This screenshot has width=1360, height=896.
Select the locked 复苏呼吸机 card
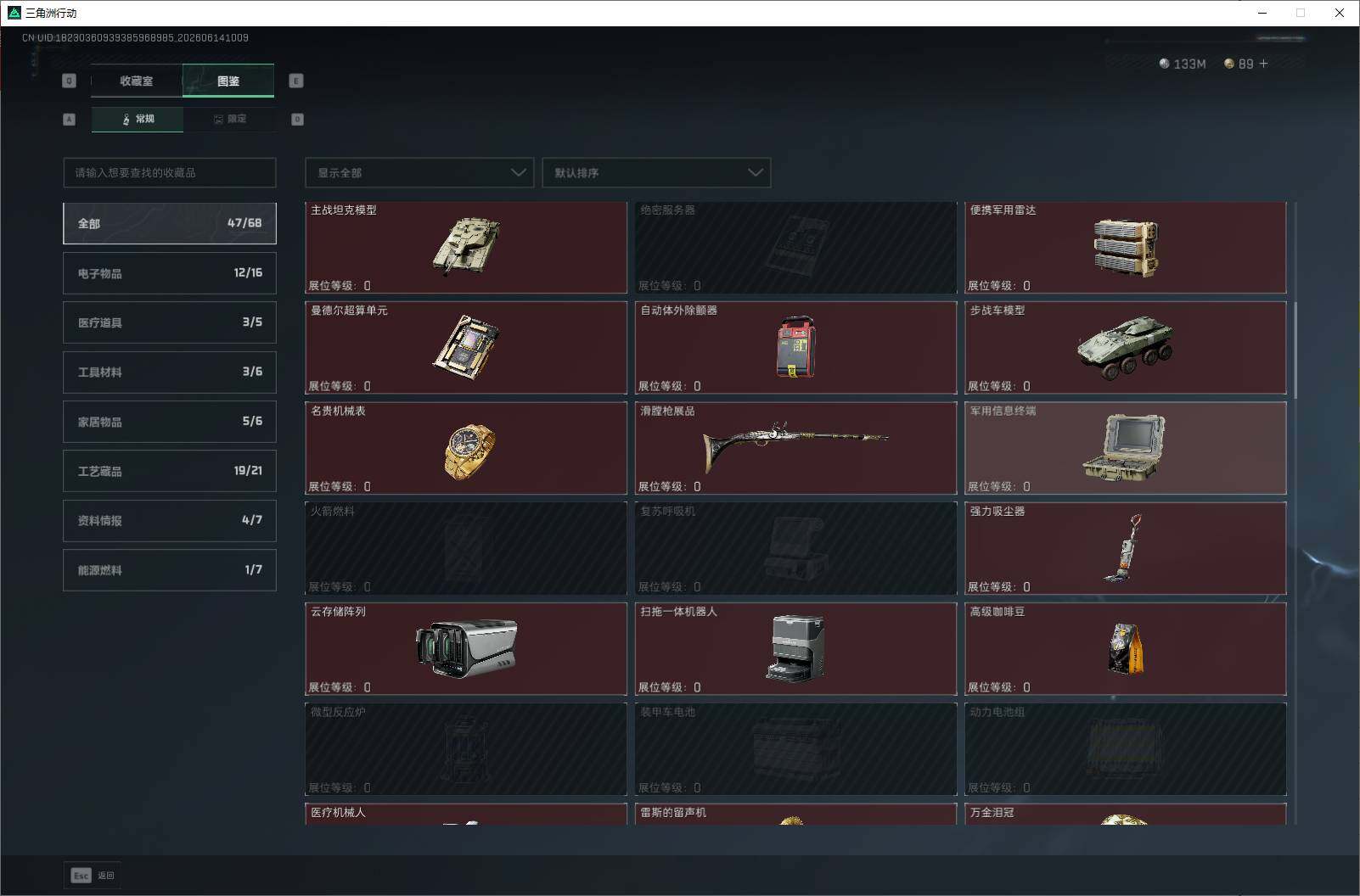tap(795, 548)
